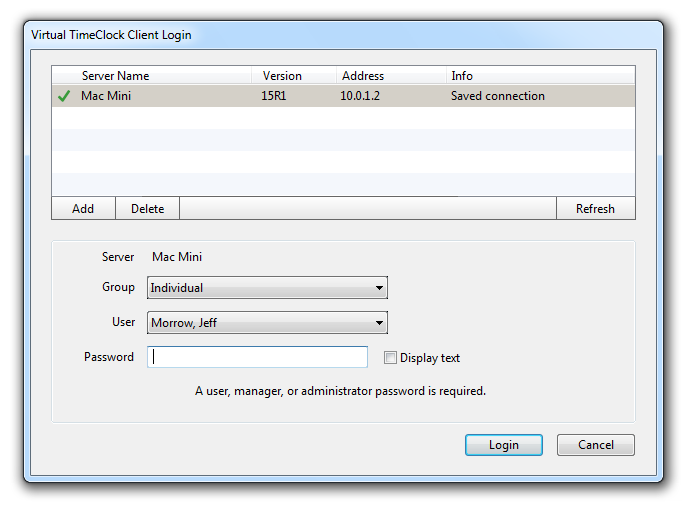Select the Mac Mini server name cell

coord(106,96)
